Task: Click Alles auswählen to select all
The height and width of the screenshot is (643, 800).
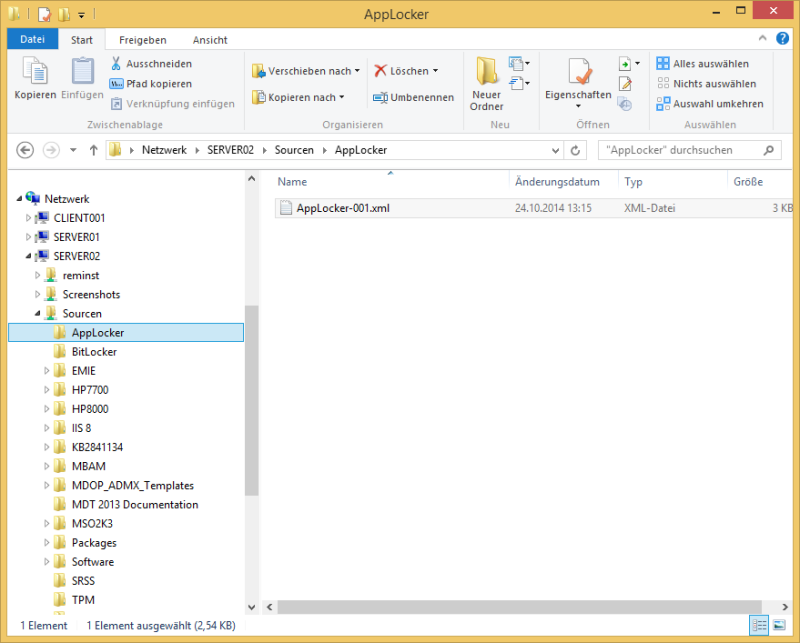Action: tap(708, 63)
